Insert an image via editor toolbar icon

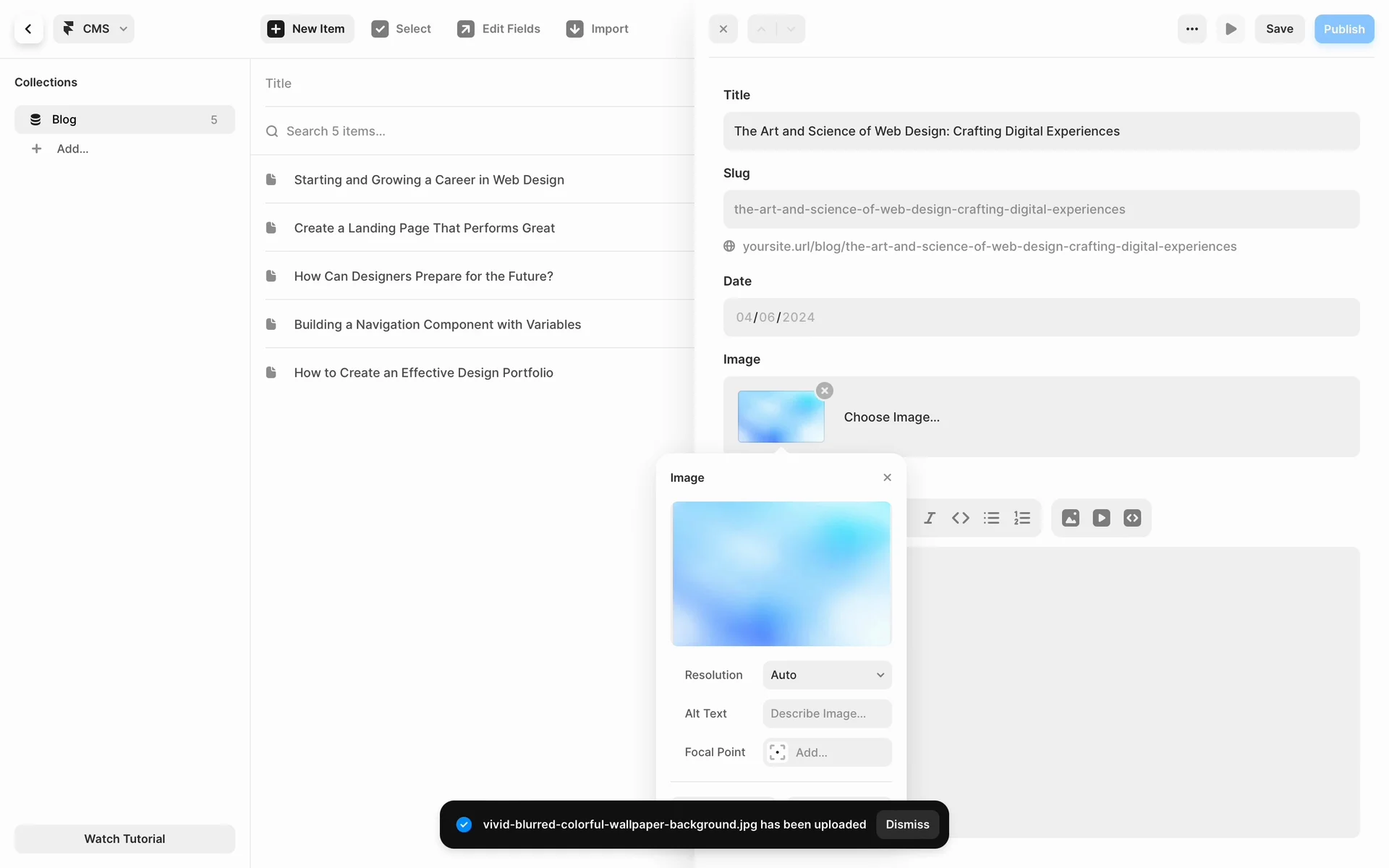click(x=1071, y=518)
